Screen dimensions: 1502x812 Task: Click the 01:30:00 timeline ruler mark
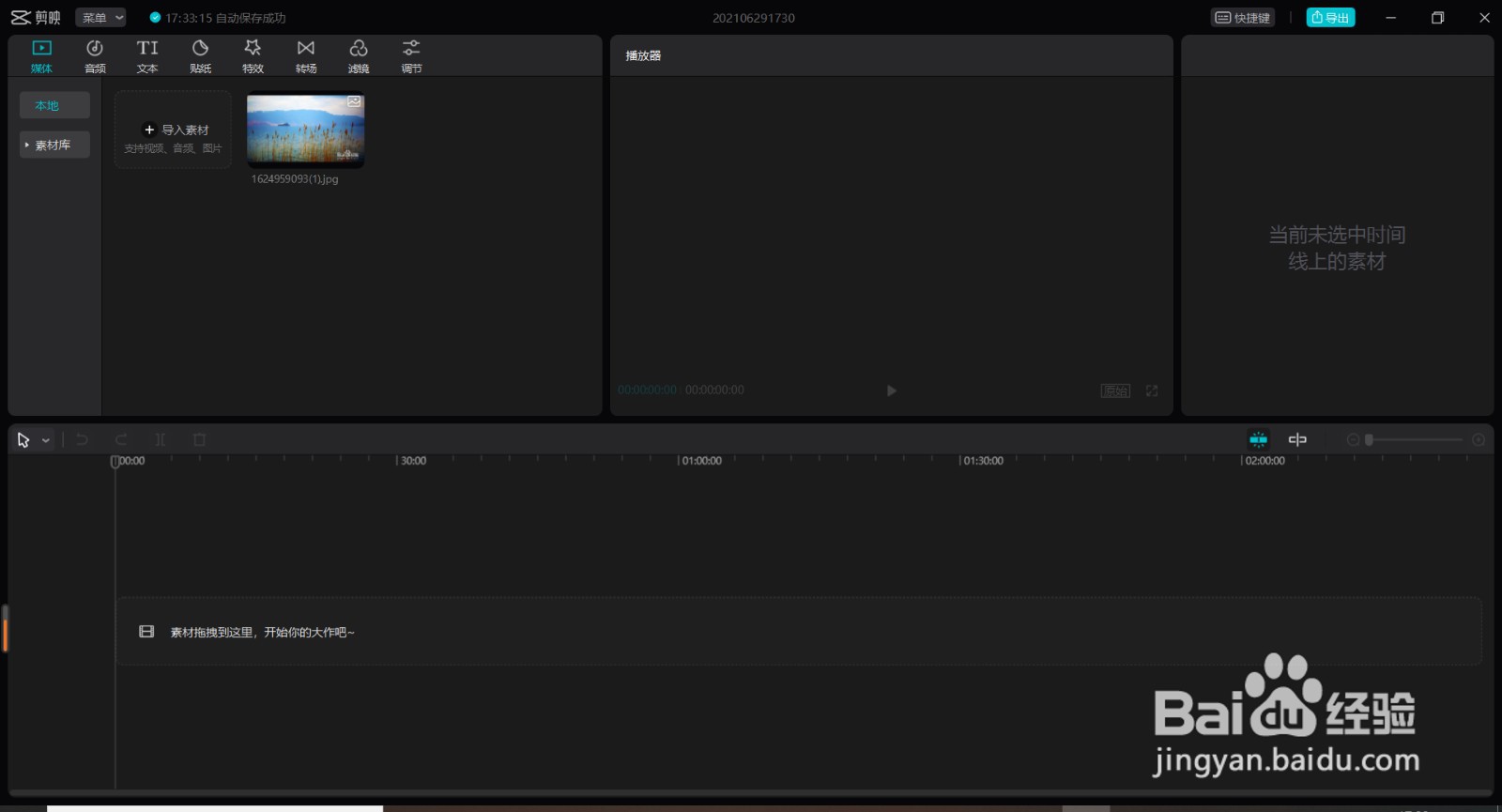point(983,461)
